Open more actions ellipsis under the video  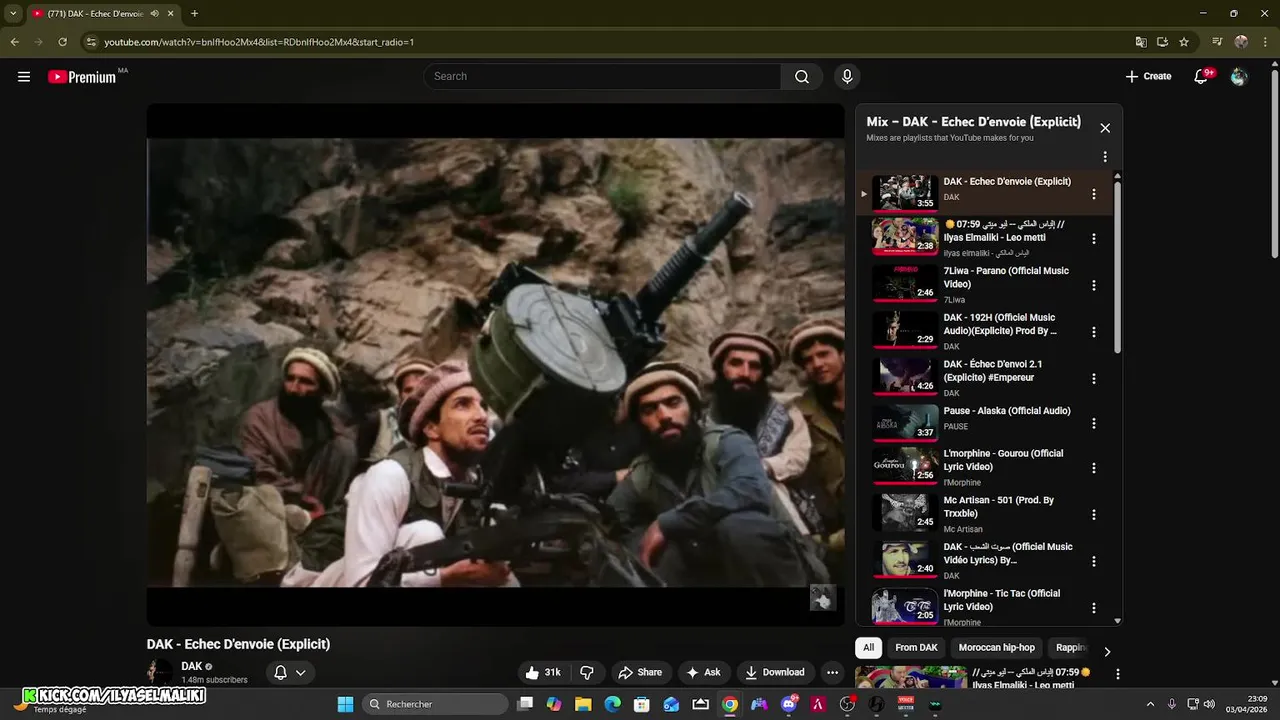[832, 672]
